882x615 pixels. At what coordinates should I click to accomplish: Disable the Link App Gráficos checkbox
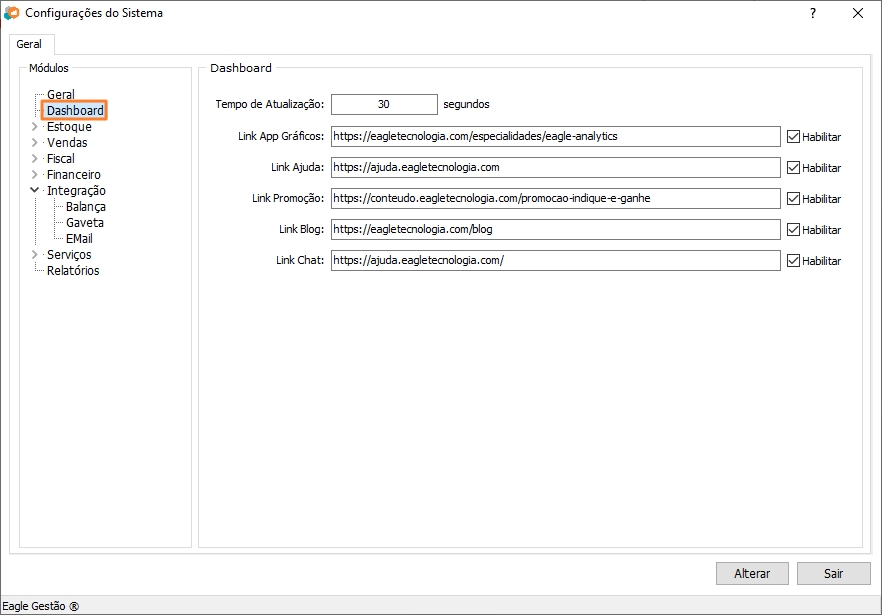tap(794, 137)
